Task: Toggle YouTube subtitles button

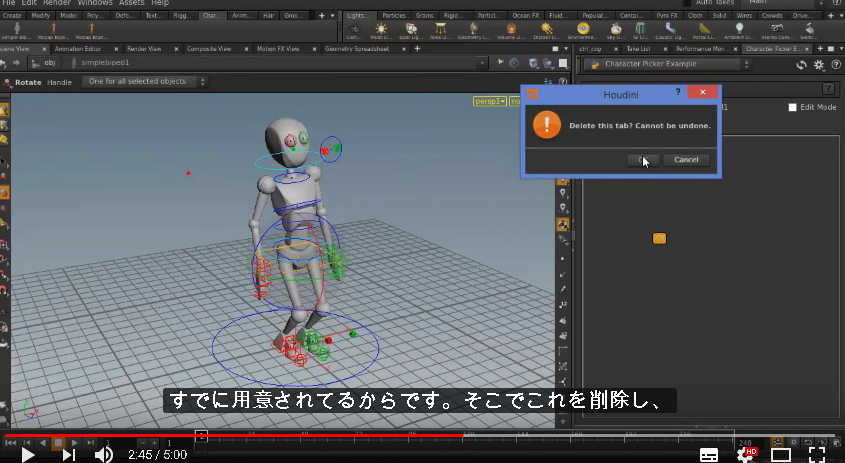Action: [709, 454]
